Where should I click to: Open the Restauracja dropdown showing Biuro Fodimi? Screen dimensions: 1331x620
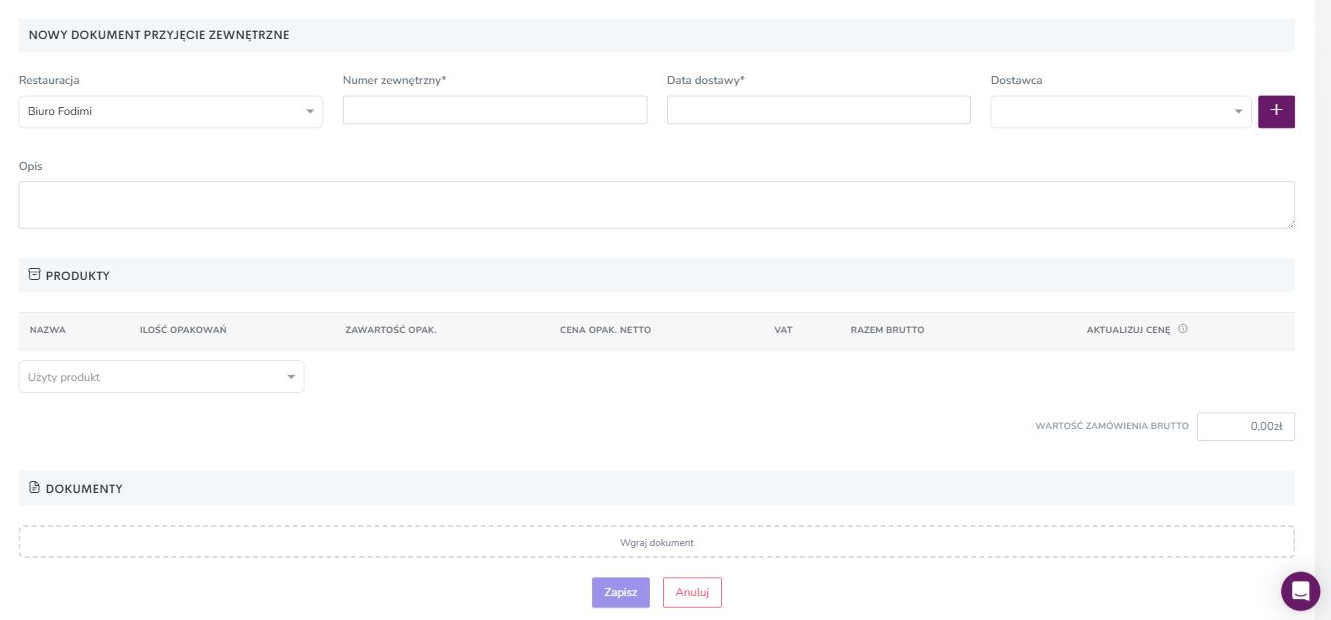[x=171, y=112]
